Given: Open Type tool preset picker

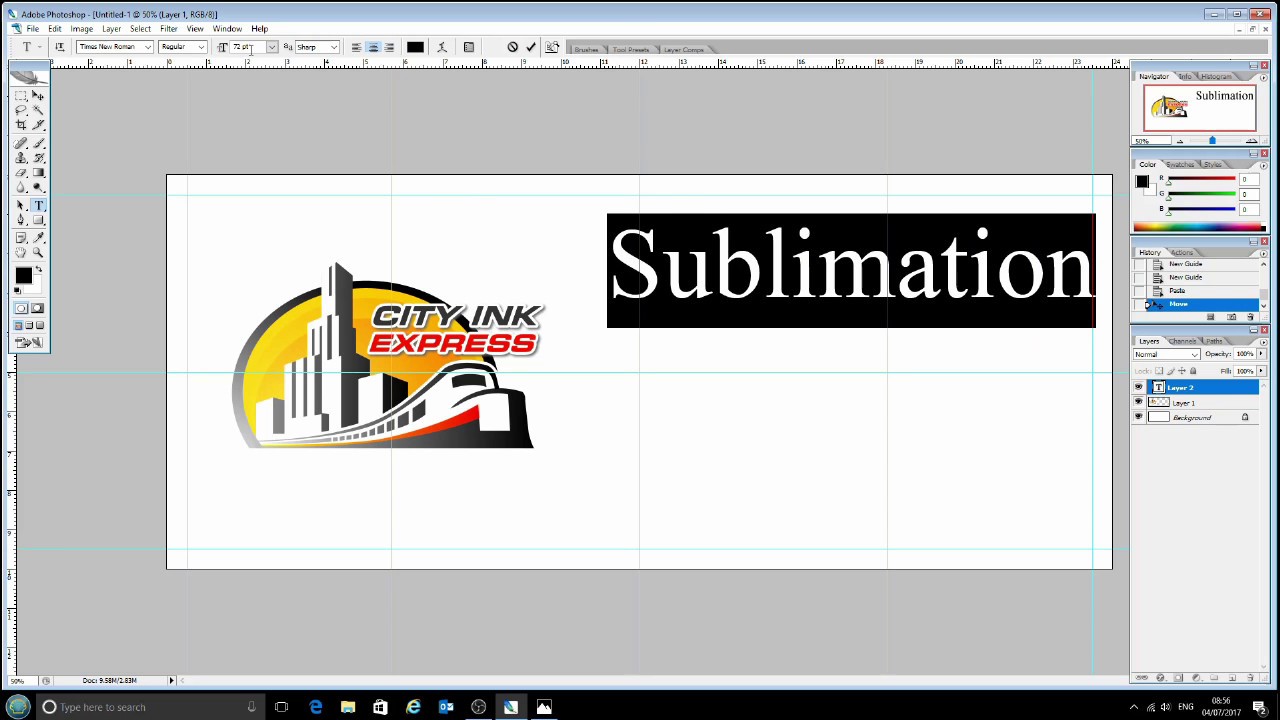Looking at the screenshot, I should click(x=31, y=47).
